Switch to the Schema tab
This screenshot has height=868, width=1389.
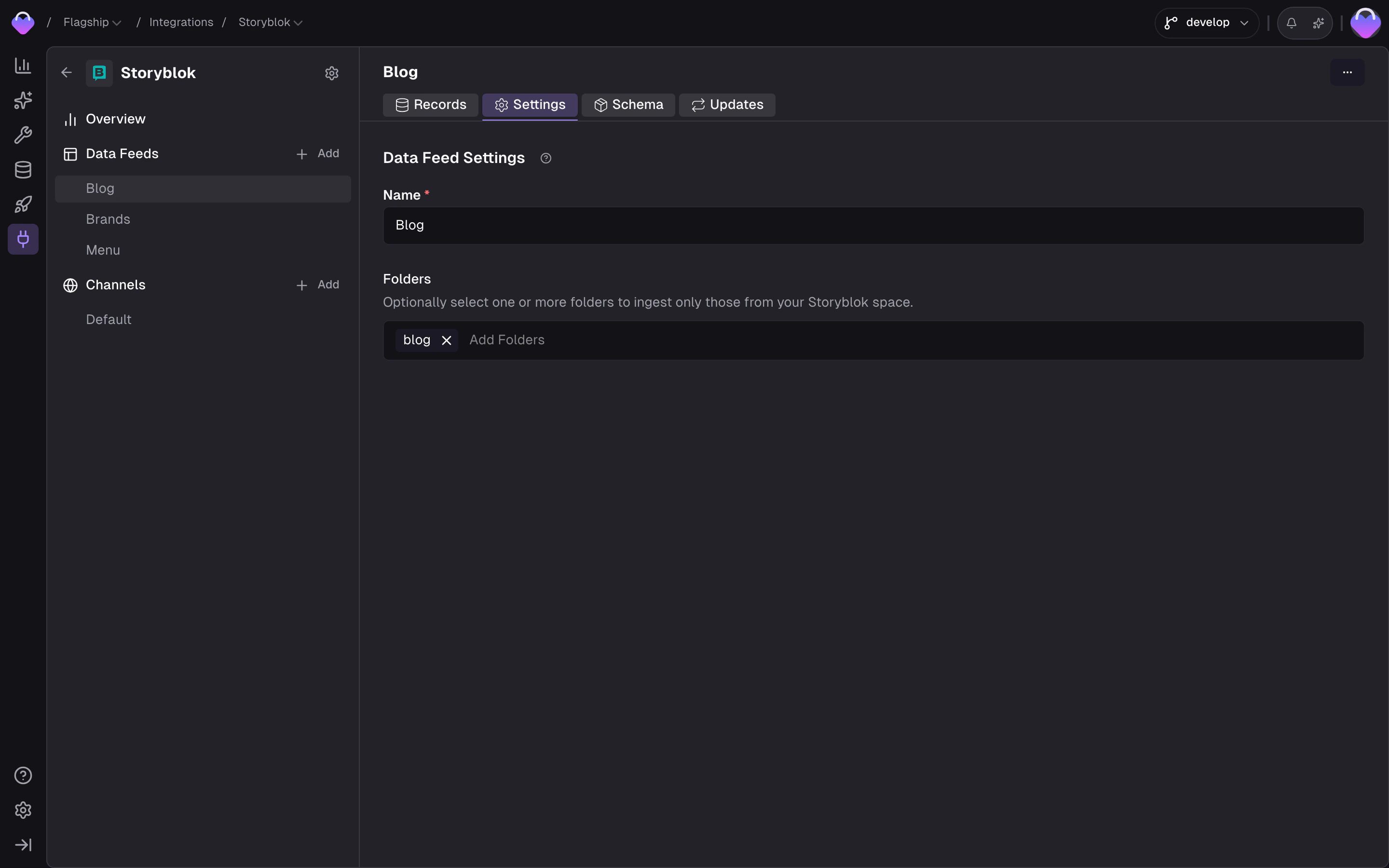(x=628, y=105)
